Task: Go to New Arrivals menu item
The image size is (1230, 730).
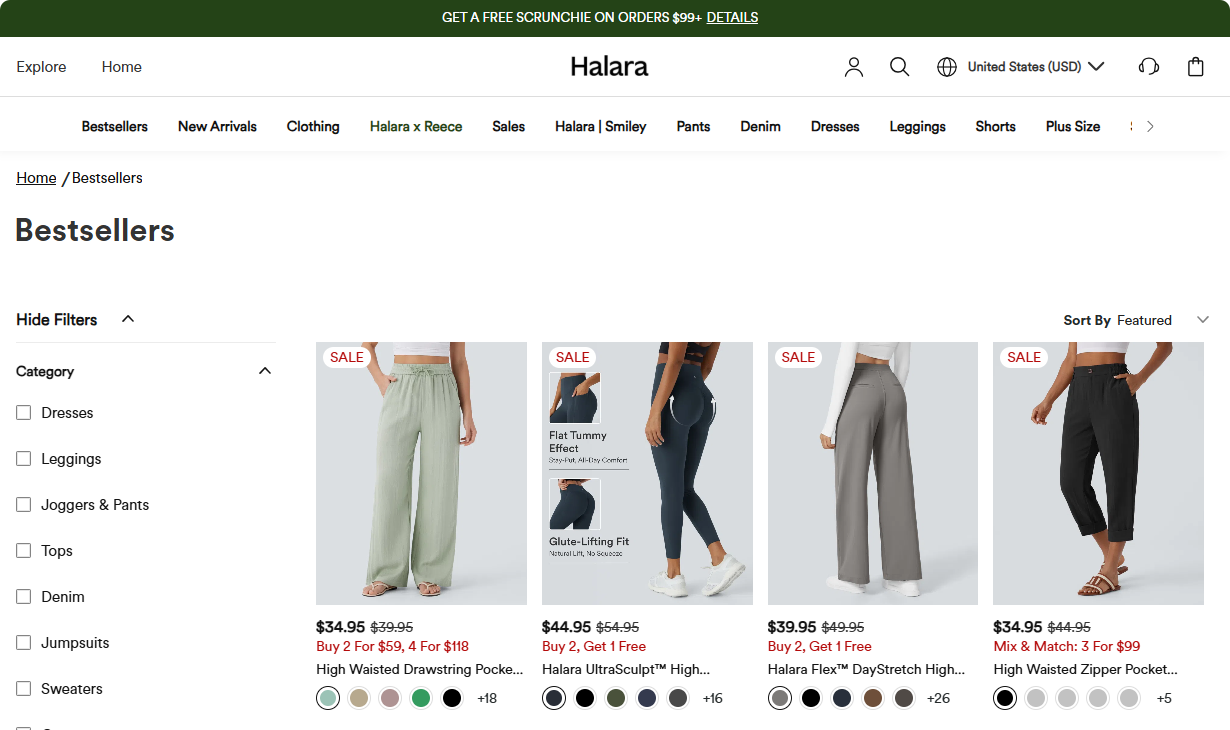Action: point(217,126)
